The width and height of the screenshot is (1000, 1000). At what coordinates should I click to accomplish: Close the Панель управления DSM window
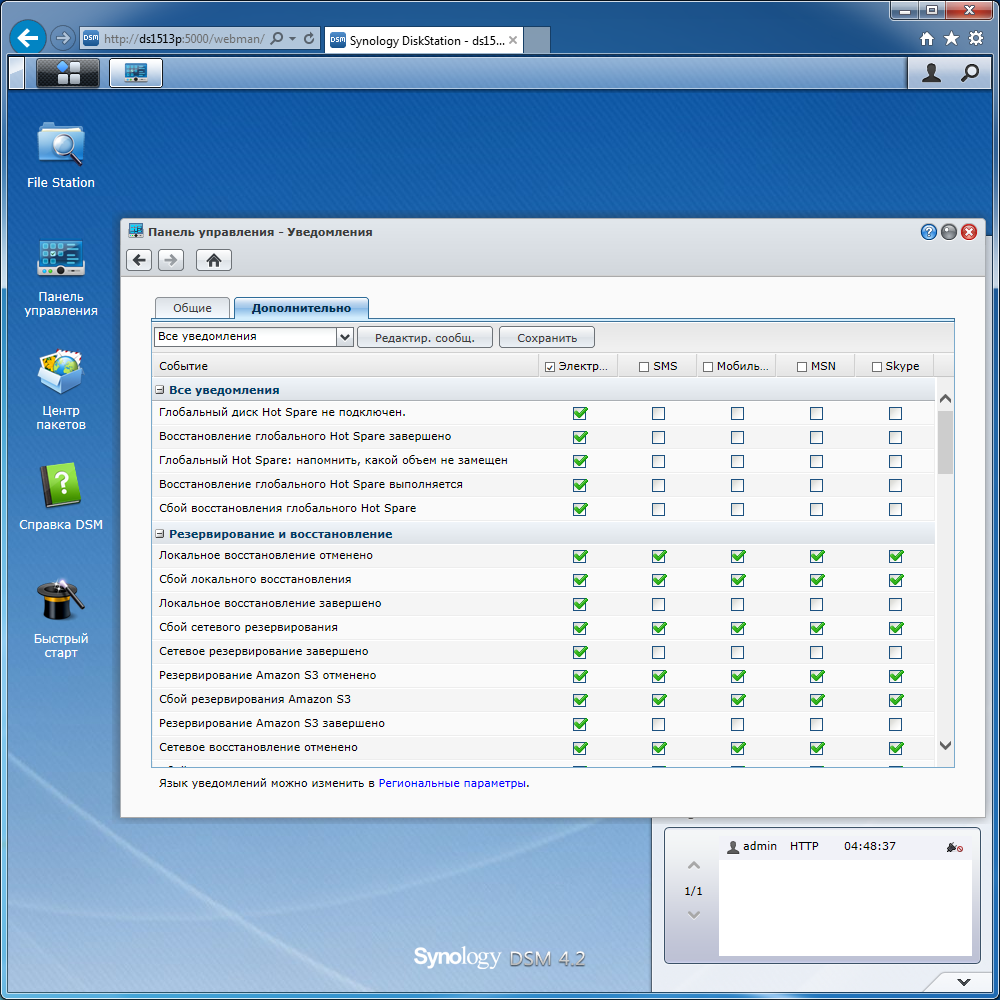coord(969,232)
